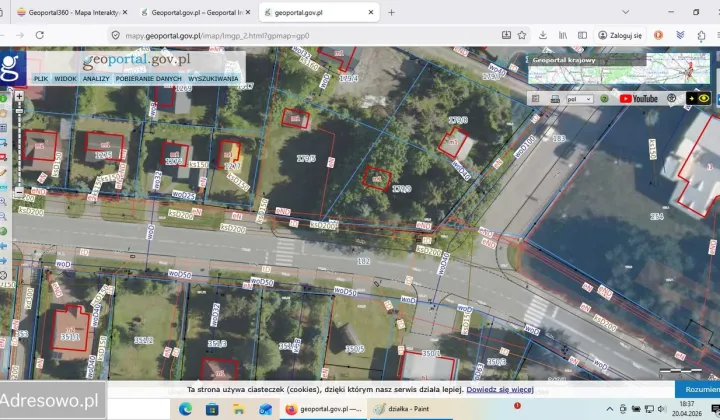The width and height of the screenshot is (720, 420).
Task: Open the ANALIZY menu
Action: pos(96,78)
